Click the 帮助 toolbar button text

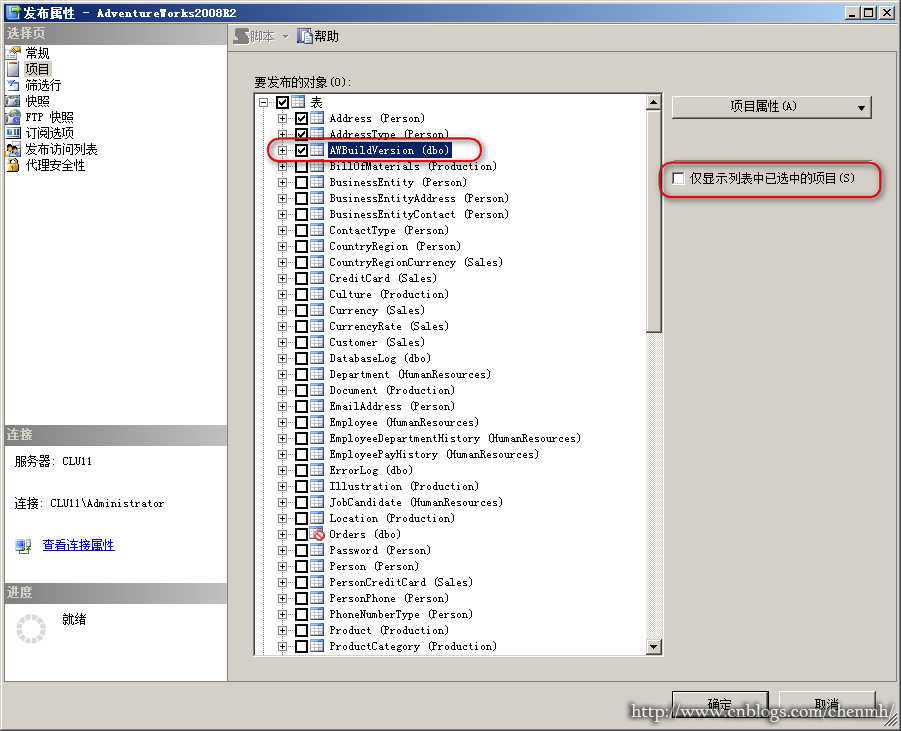[x=326, y=37]
